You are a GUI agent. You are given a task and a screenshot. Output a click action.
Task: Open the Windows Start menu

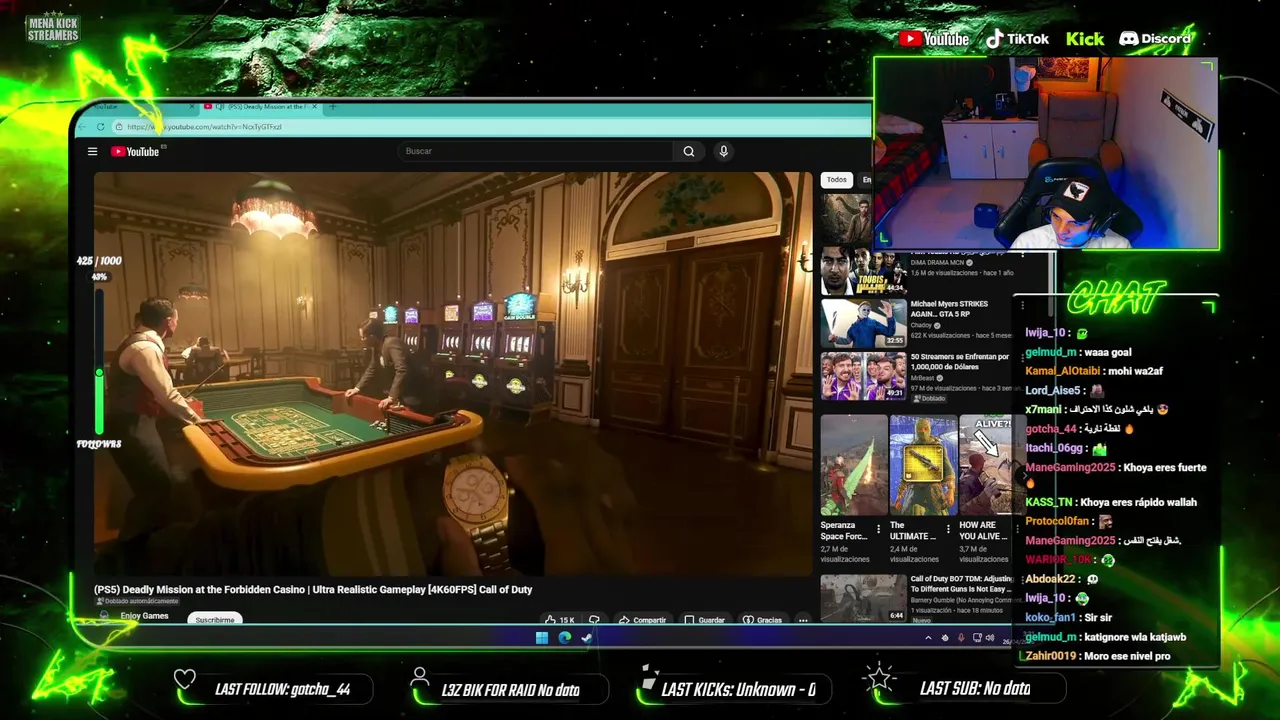(x=541, y=637)
